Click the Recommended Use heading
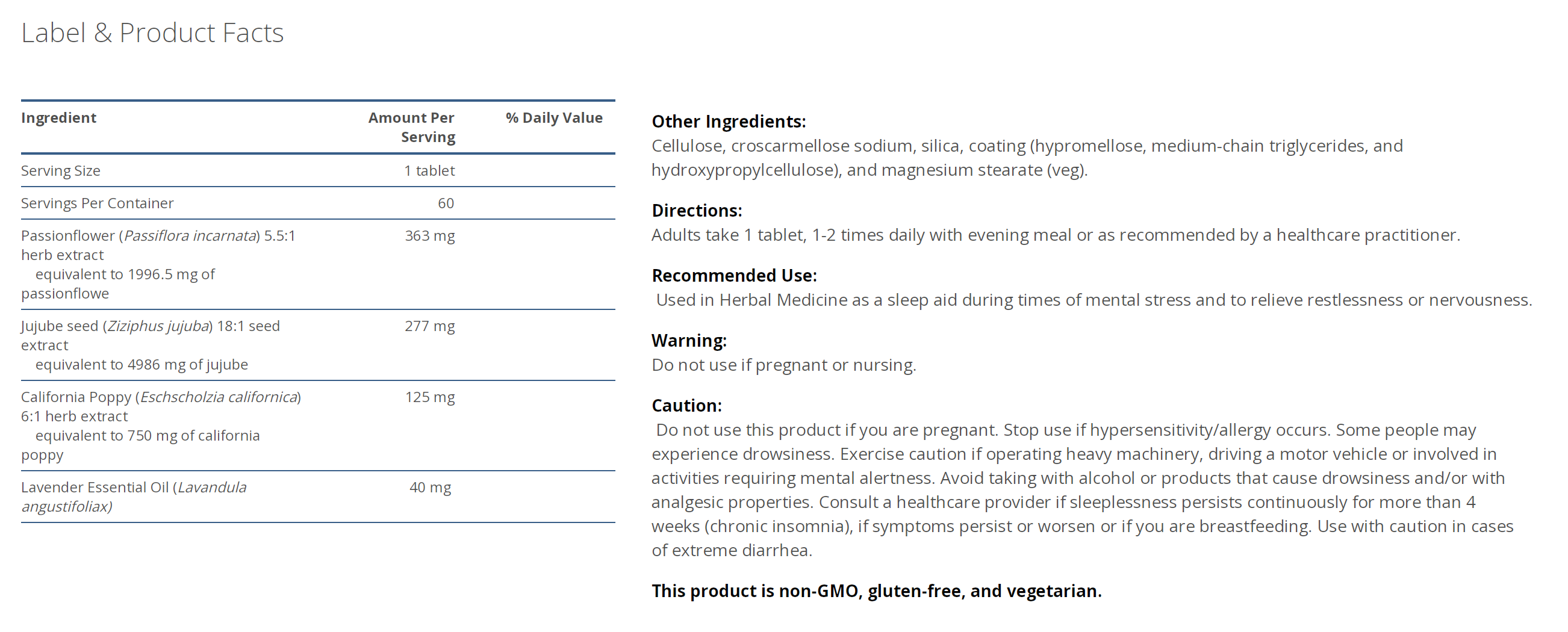This screenshot has width=1568, height=632. pos(734,276)
